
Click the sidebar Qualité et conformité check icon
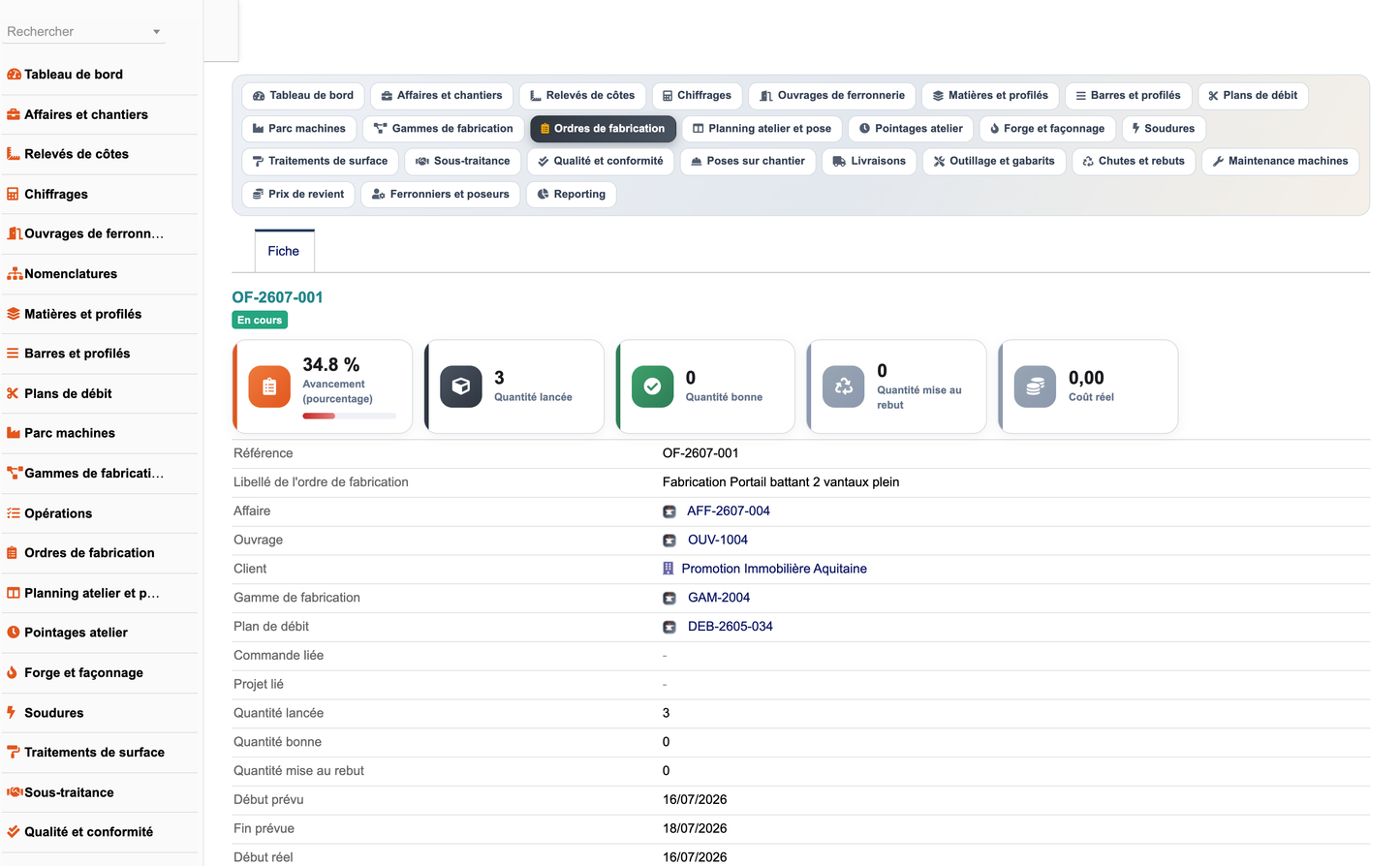pyautogui.click(x=14, y=832)
